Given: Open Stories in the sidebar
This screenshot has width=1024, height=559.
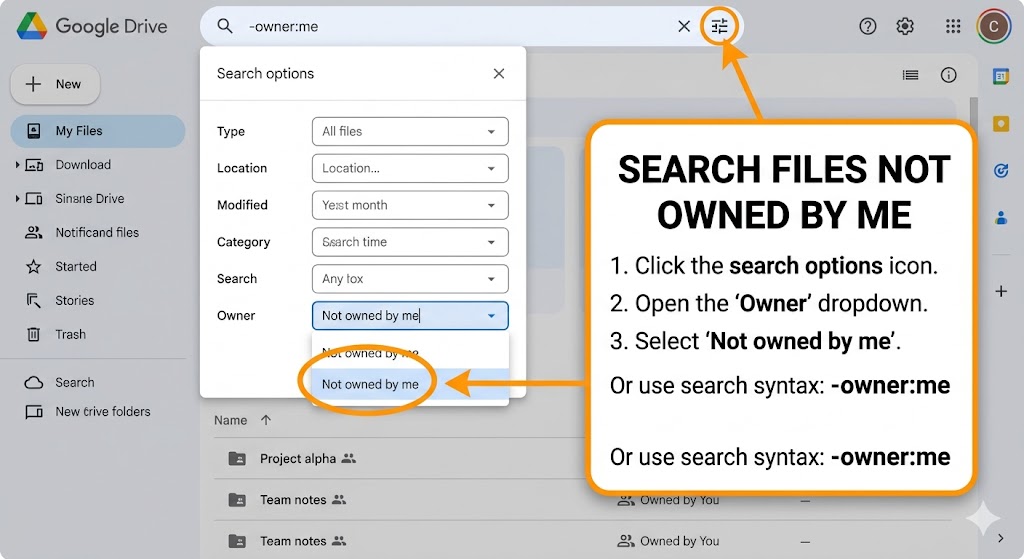Looking at the screenshot, I should click(74, 300).
